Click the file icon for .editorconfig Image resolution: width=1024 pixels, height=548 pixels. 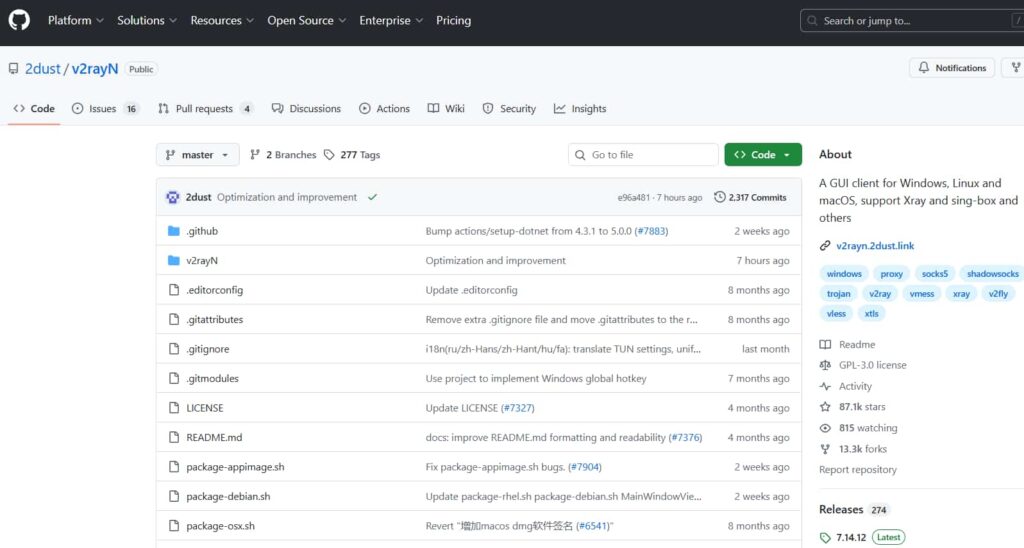(174, 290)
